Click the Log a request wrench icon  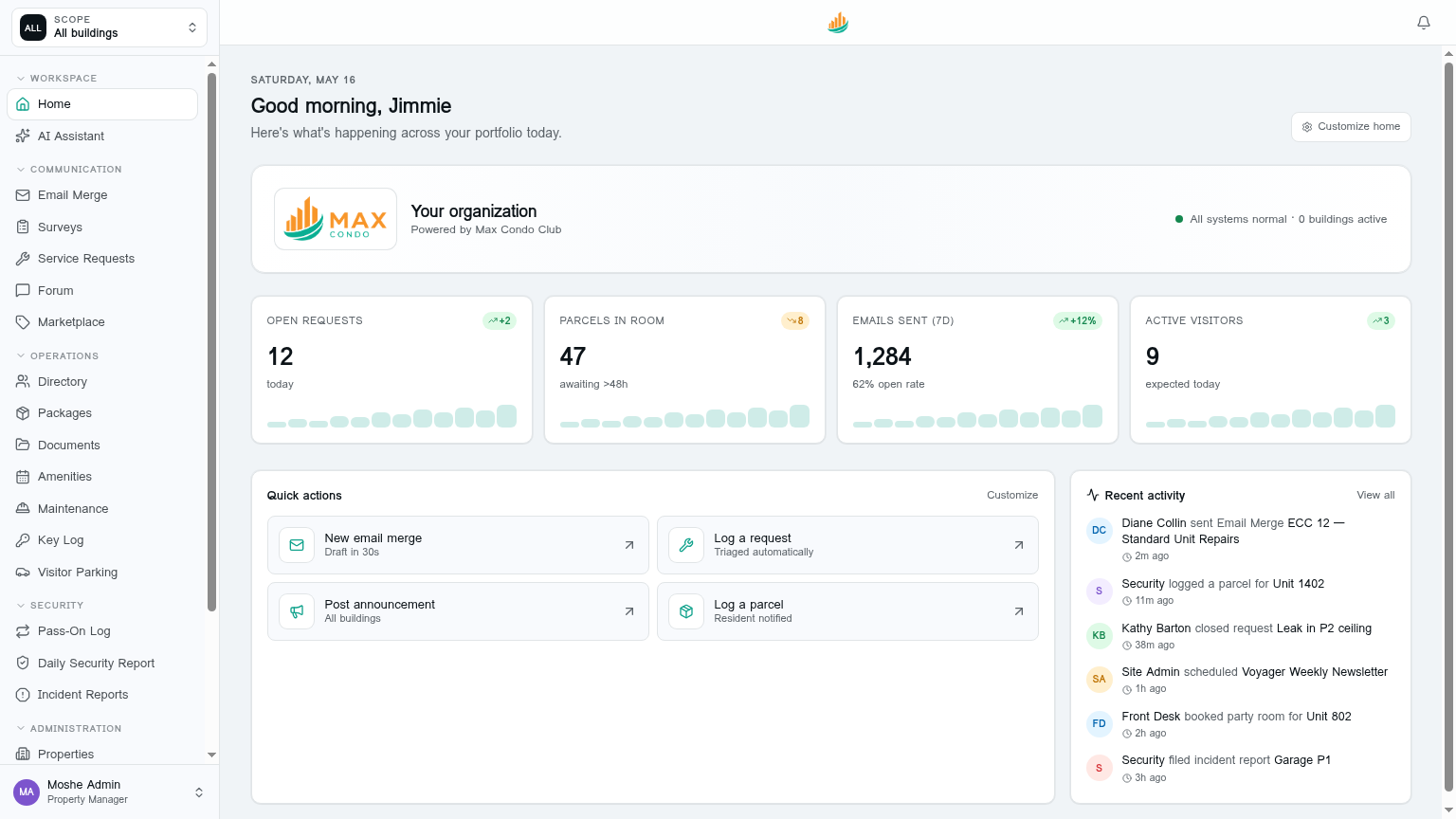(686, 545)
